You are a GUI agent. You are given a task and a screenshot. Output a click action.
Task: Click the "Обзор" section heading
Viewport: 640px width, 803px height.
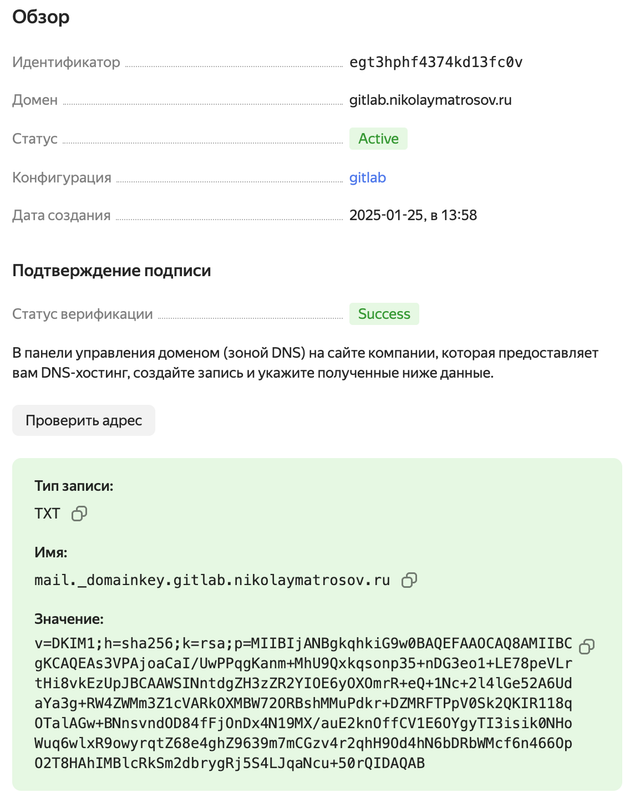click(41, 17)
